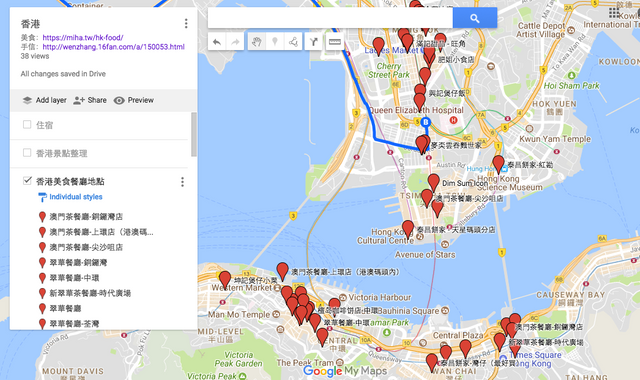The width and height of the screenshot is (640, 380).
Task: Click the red pin for 澳門茶餐廳-尖沙咀店 on the map
Action: [427, 198]
